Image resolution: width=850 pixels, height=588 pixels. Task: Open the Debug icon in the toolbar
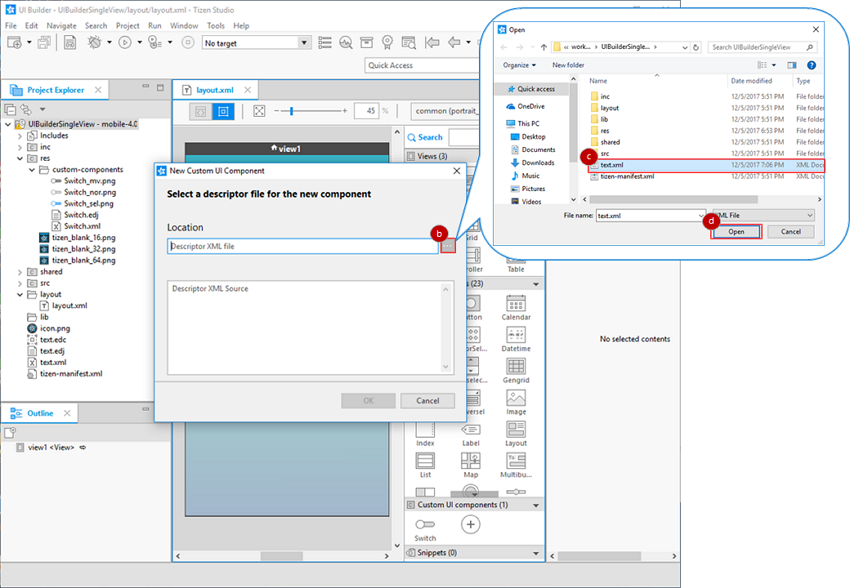pyautogui.click(x=94, y=43)
